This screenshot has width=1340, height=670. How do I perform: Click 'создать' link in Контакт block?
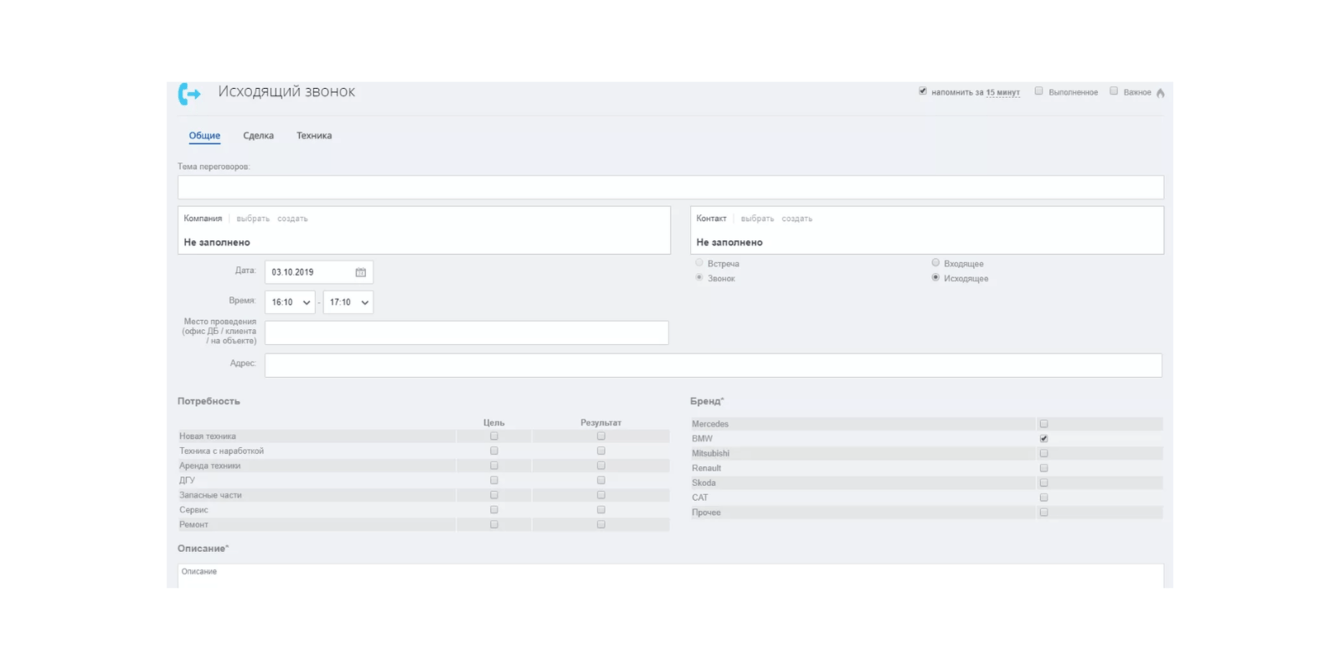(x=797, y=218)
